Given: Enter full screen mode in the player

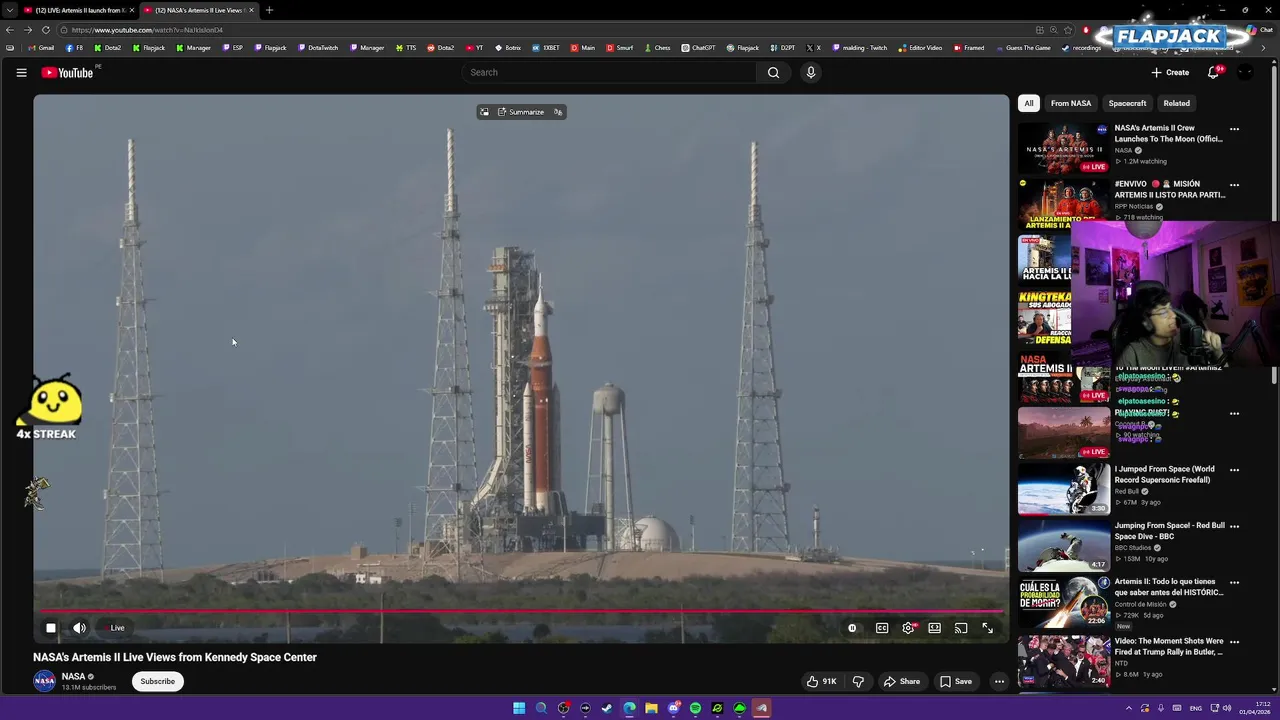Looking at the screenshot, I should tap(987, 628).
